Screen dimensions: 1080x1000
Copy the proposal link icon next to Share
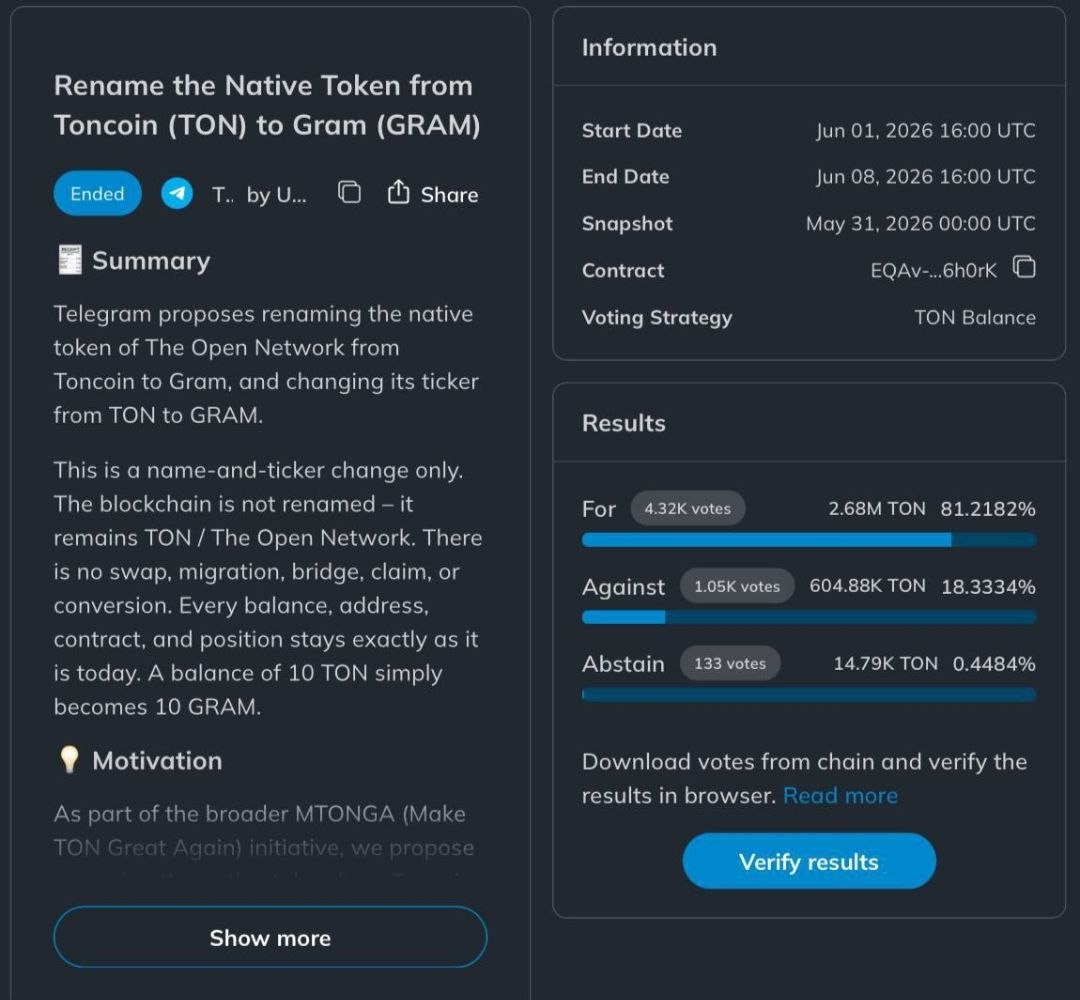pyautogui.click(x=349, y=192)
